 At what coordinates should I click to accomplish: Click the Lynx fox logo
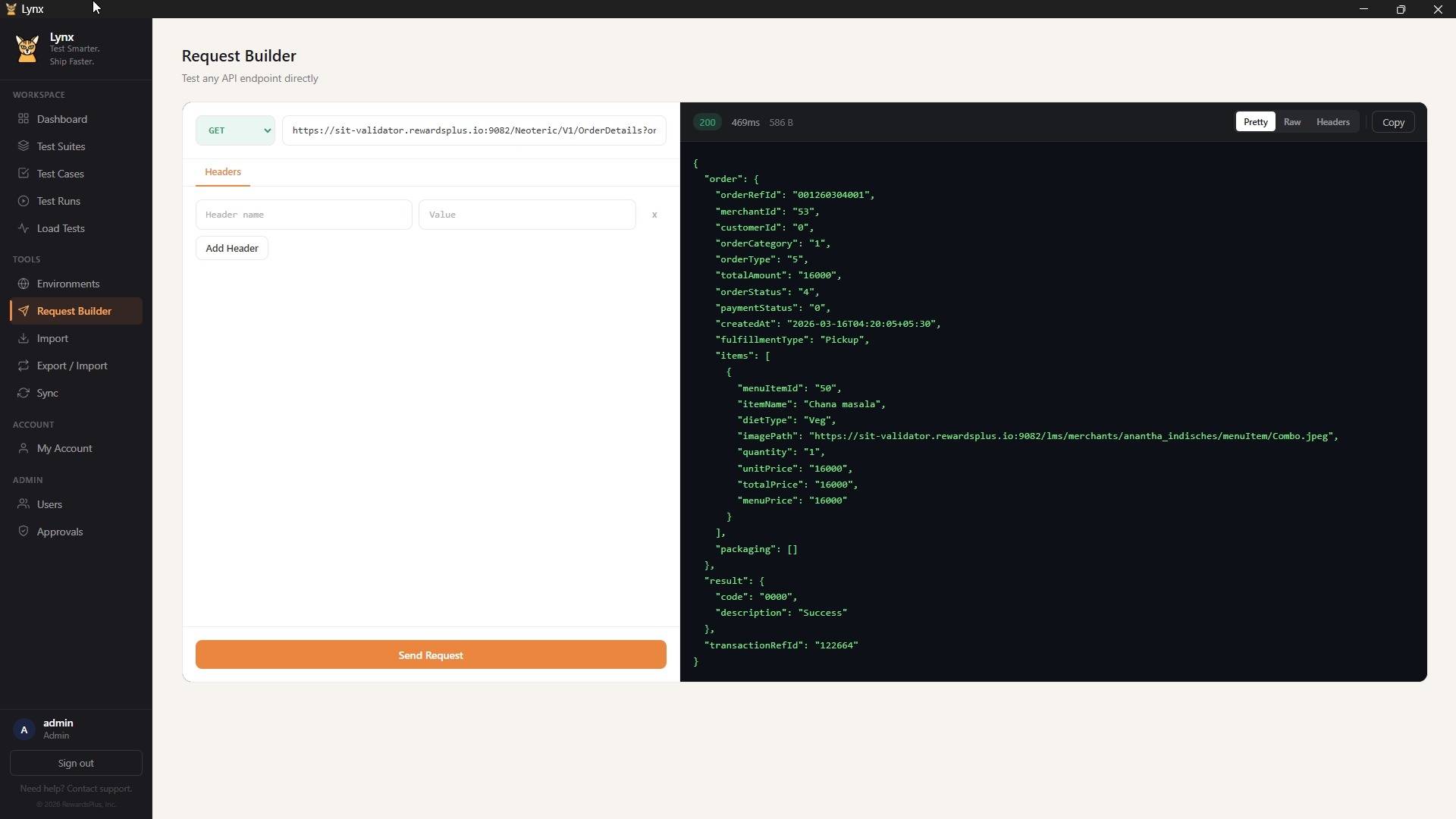27,48
